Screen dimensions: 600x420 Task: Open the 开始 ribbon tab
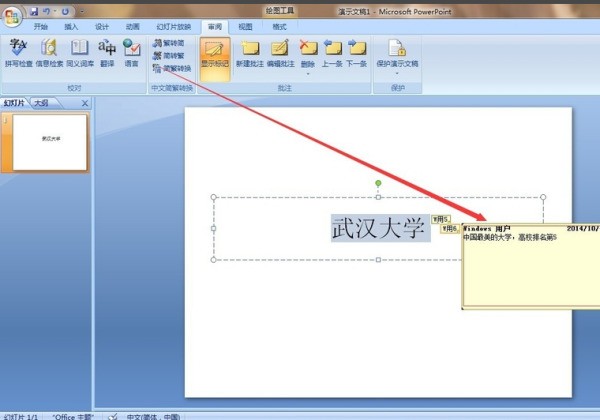[41, 27]
